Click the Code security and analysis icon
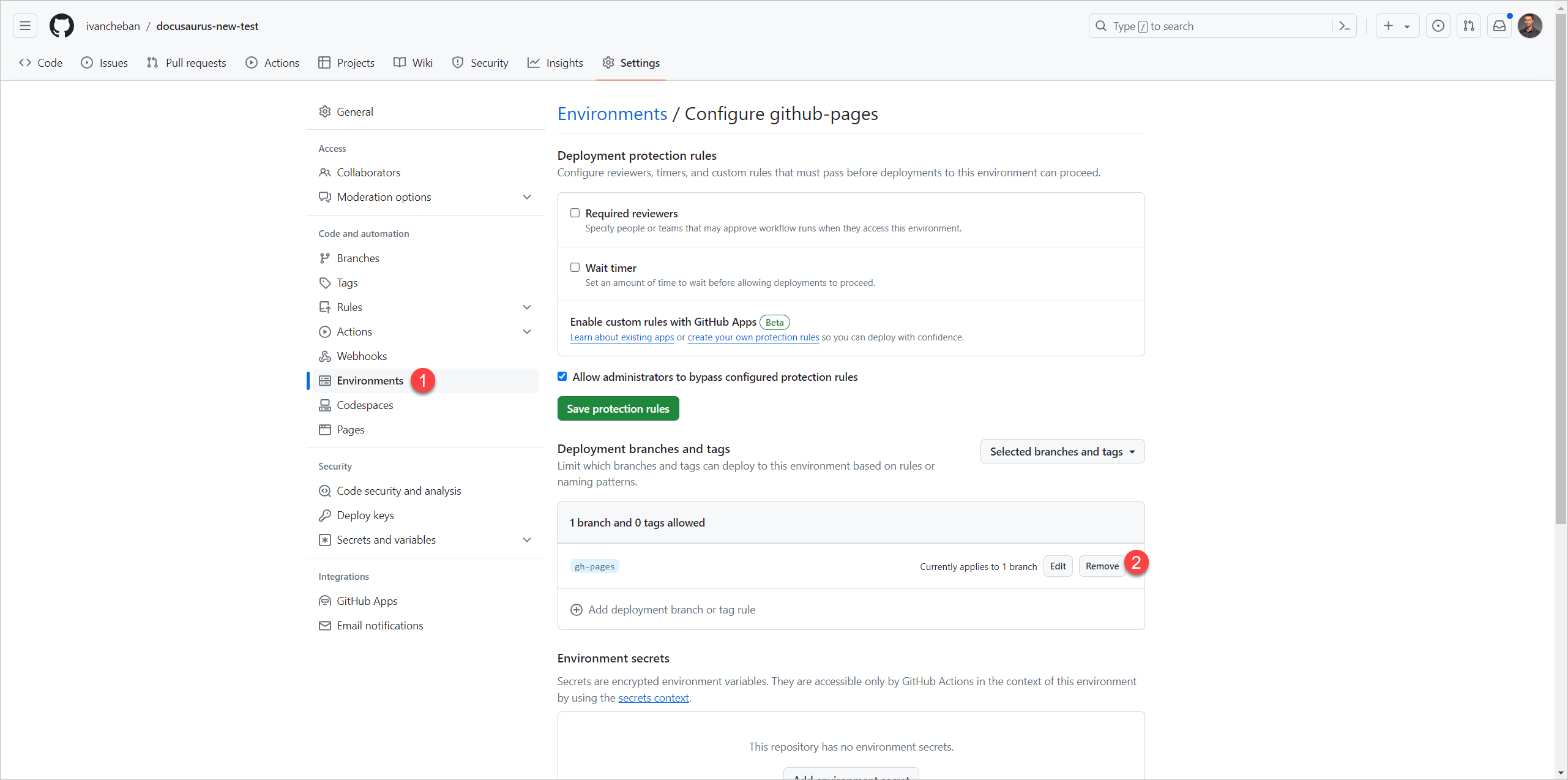Screen dimensions: 1568x780 (x=325, y=491)
